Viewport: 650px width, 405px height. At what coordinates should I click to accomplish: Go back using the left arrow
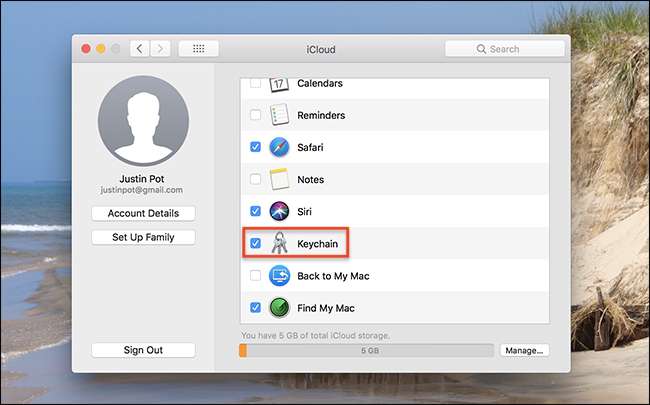point(139,48)
